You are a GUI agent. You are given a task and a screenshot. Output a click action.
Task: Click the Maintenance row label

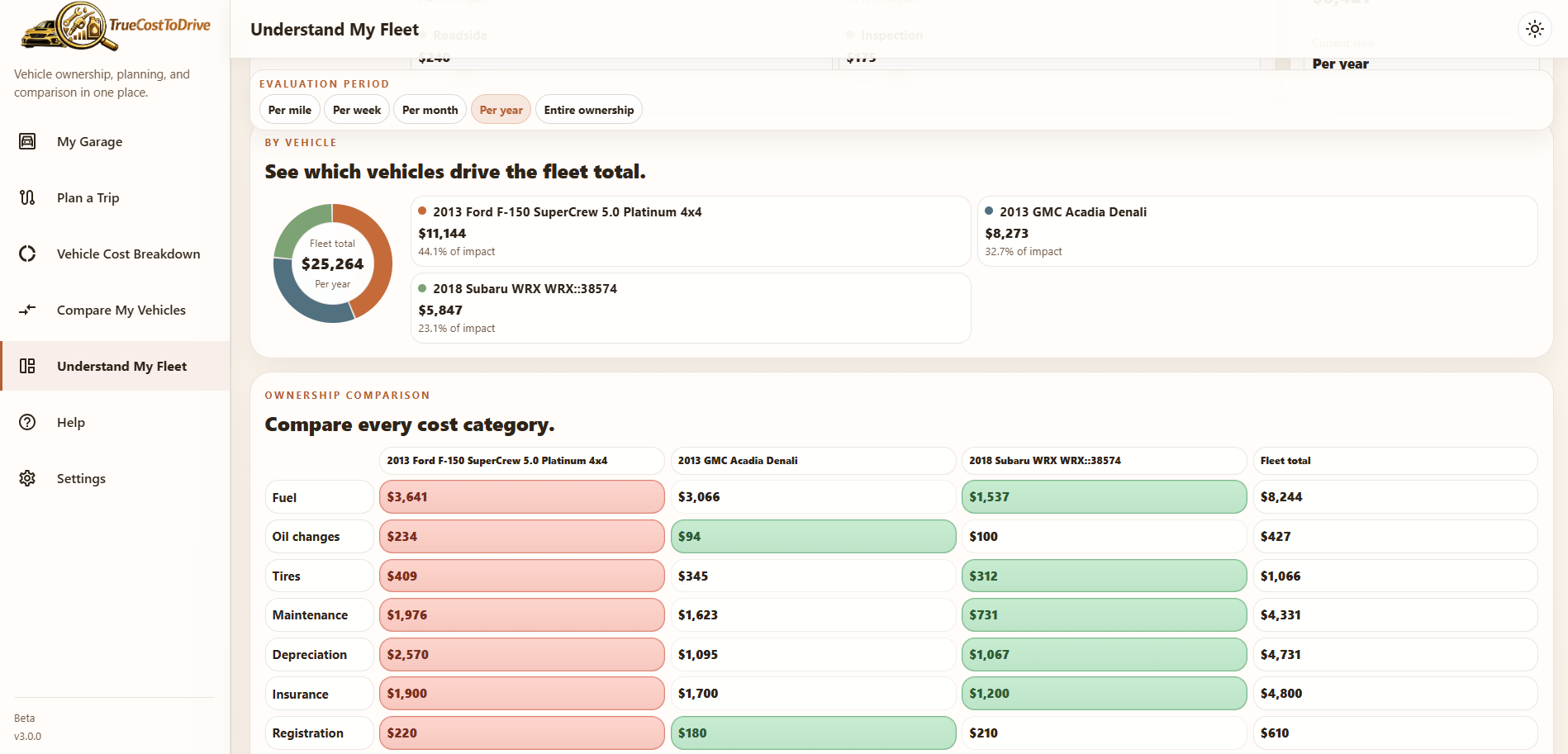[320, 615]
